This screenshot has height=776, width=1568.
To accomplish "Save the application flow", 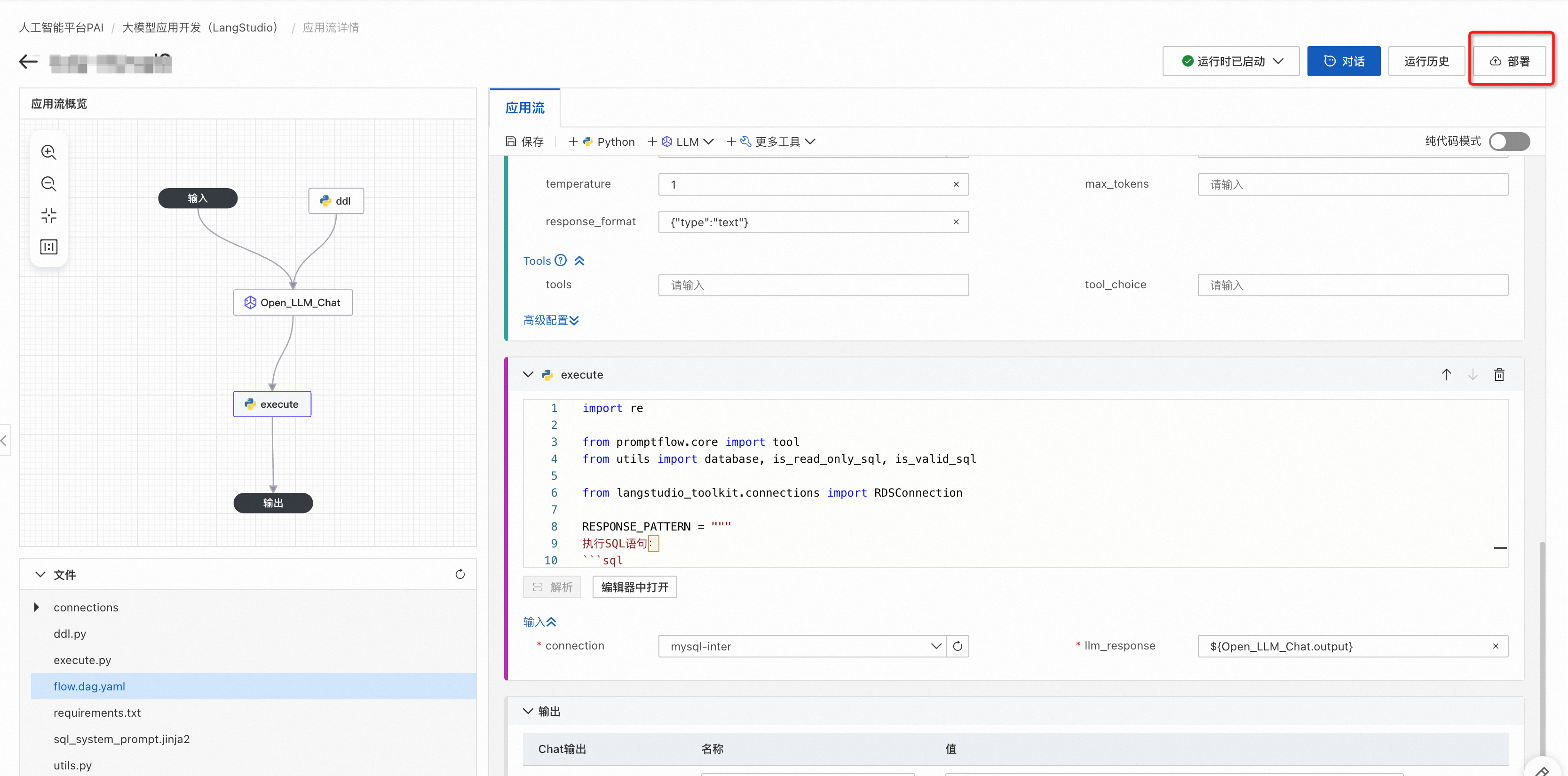I will click(525, 142).
